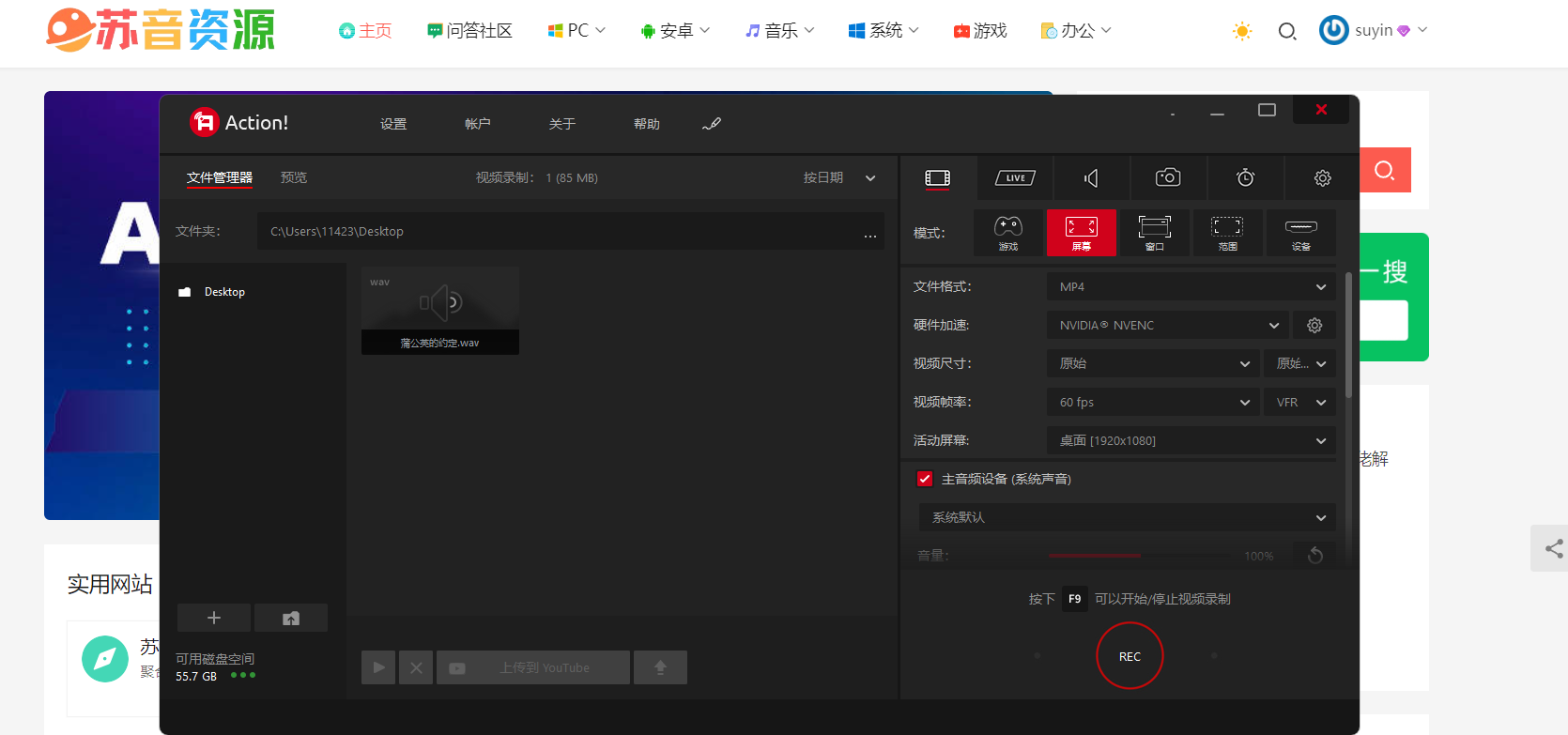Expand the Music menu (音乐)
Viewport: 1568px width, 735px height.
click(x=779, y=31)
